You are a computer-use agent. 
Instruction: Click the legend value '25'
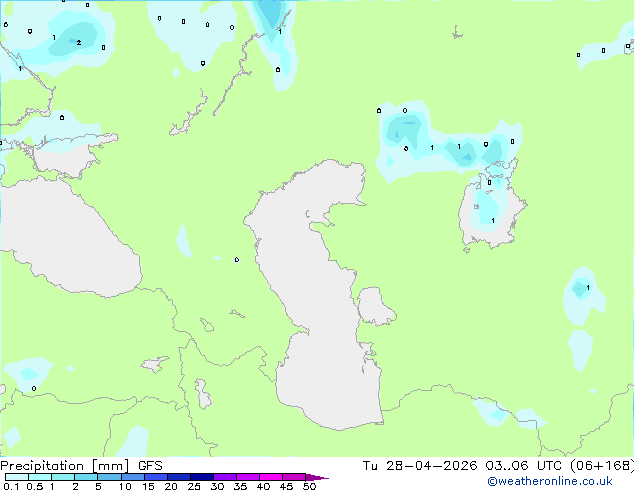194,486
